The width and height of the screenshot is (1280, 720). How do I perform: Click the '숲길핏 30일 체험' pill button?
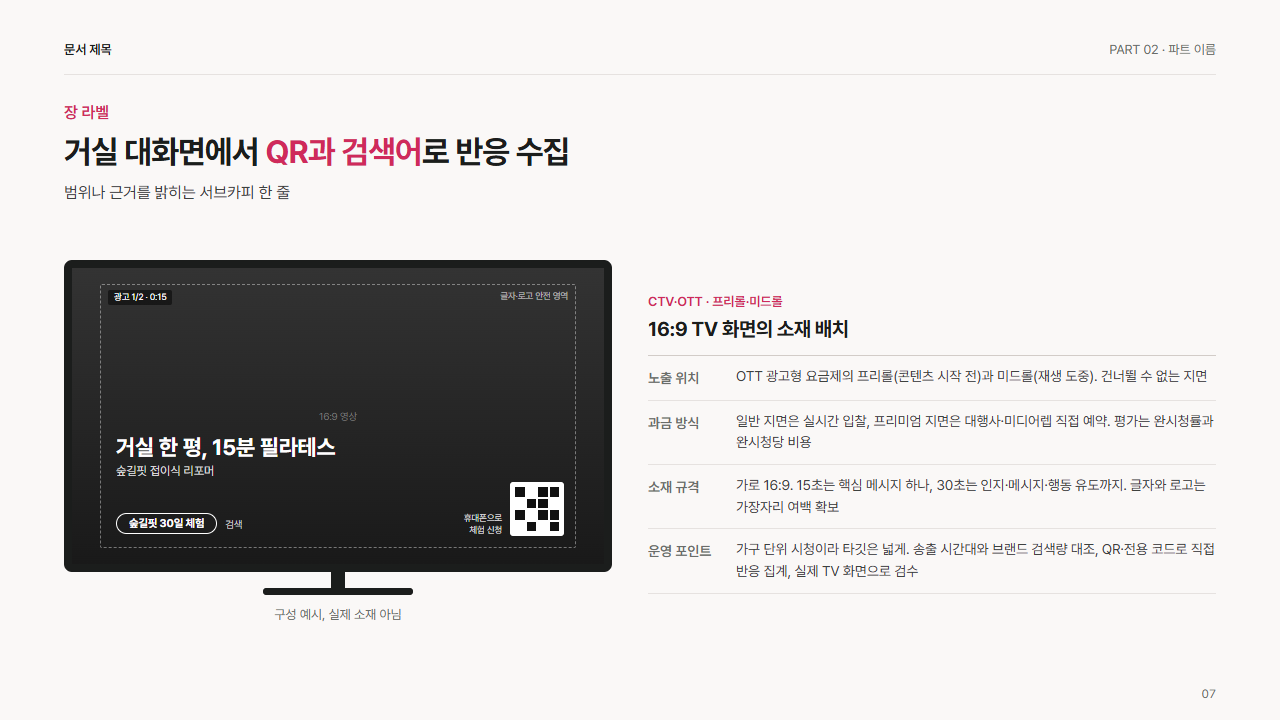(166, 523)
